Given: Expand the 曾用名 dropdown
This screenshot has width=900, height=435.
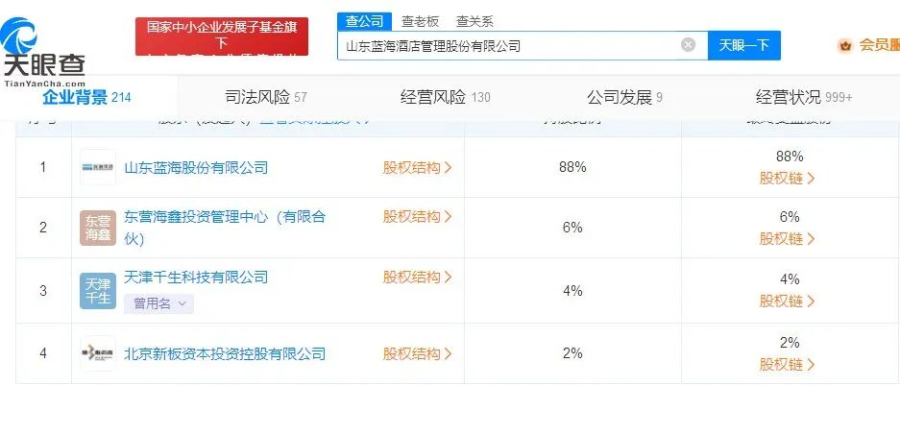Looking at the screenshot, I should pyautogui.click(x=158, y=303).
